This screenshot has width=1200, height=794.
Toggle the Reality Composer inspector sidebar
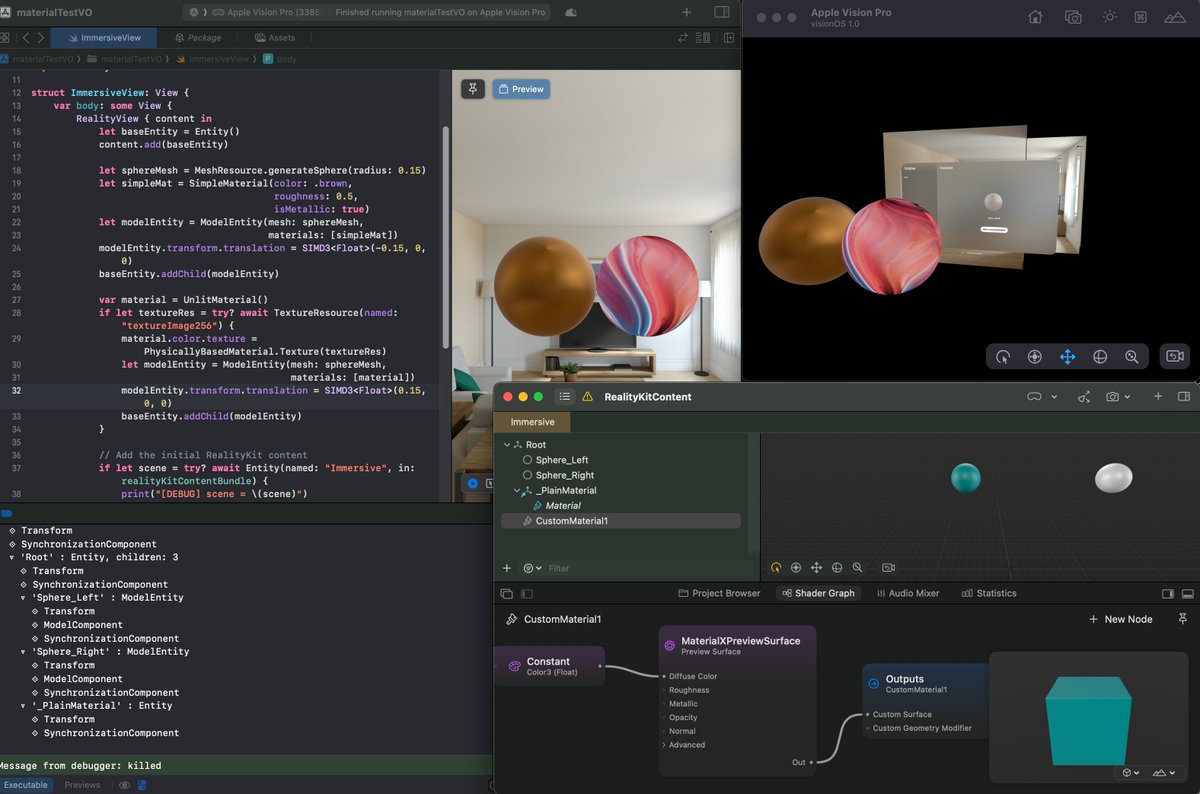pyautogui.click(x=1185, y=397)
